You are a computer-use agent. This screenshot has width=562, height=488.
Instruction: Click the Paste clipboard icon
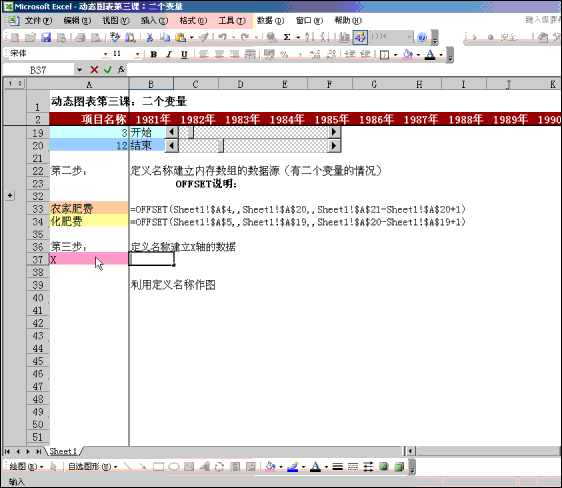coord(180,37)
